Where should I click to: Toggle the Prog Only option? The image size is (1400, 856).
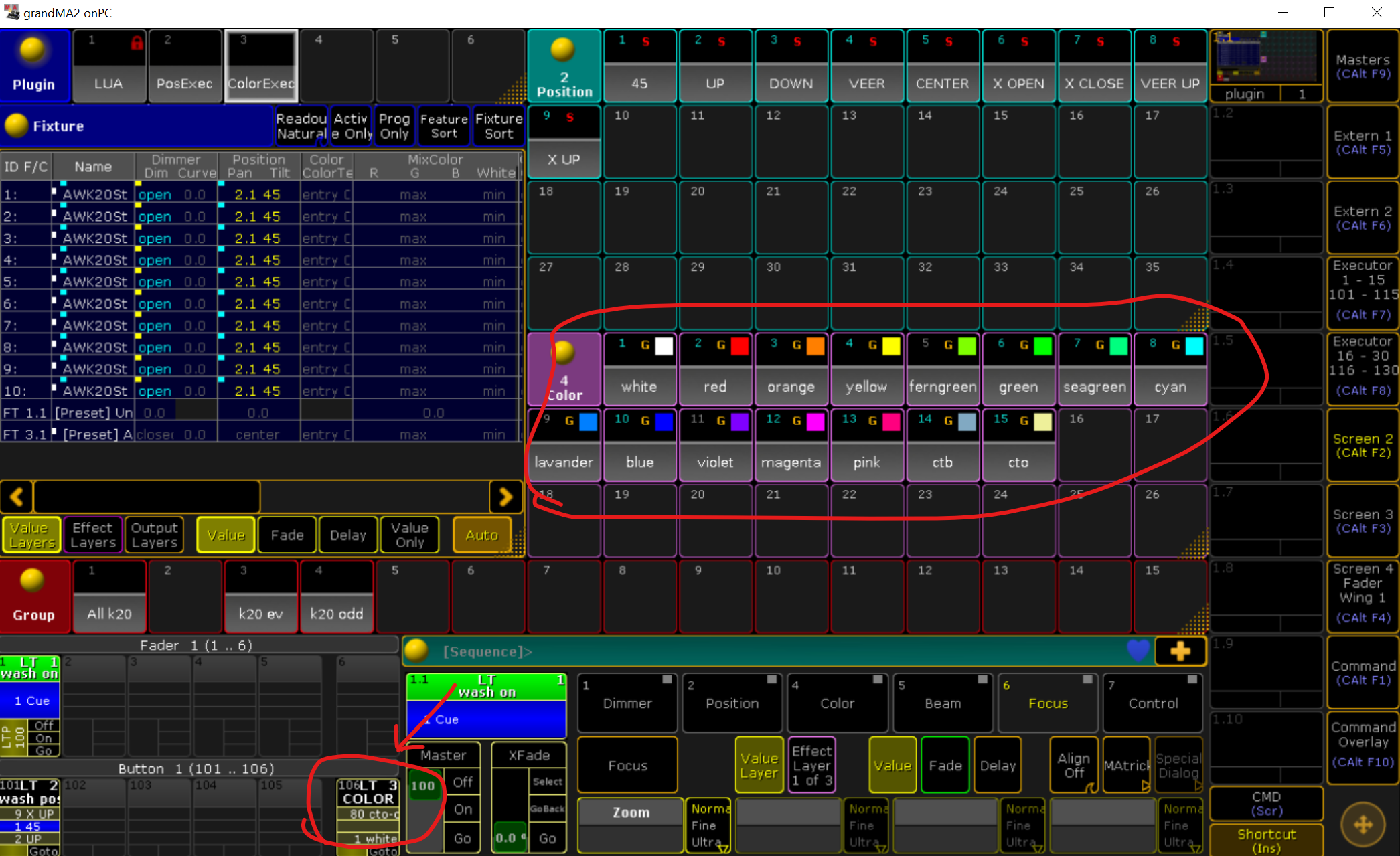coord(394,126)
